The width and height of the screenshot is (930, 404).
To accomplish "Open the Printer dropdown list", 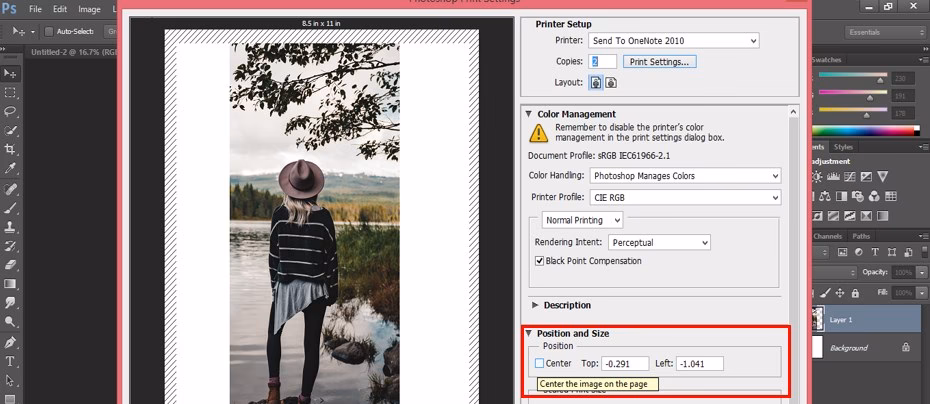I will [672, 41].
